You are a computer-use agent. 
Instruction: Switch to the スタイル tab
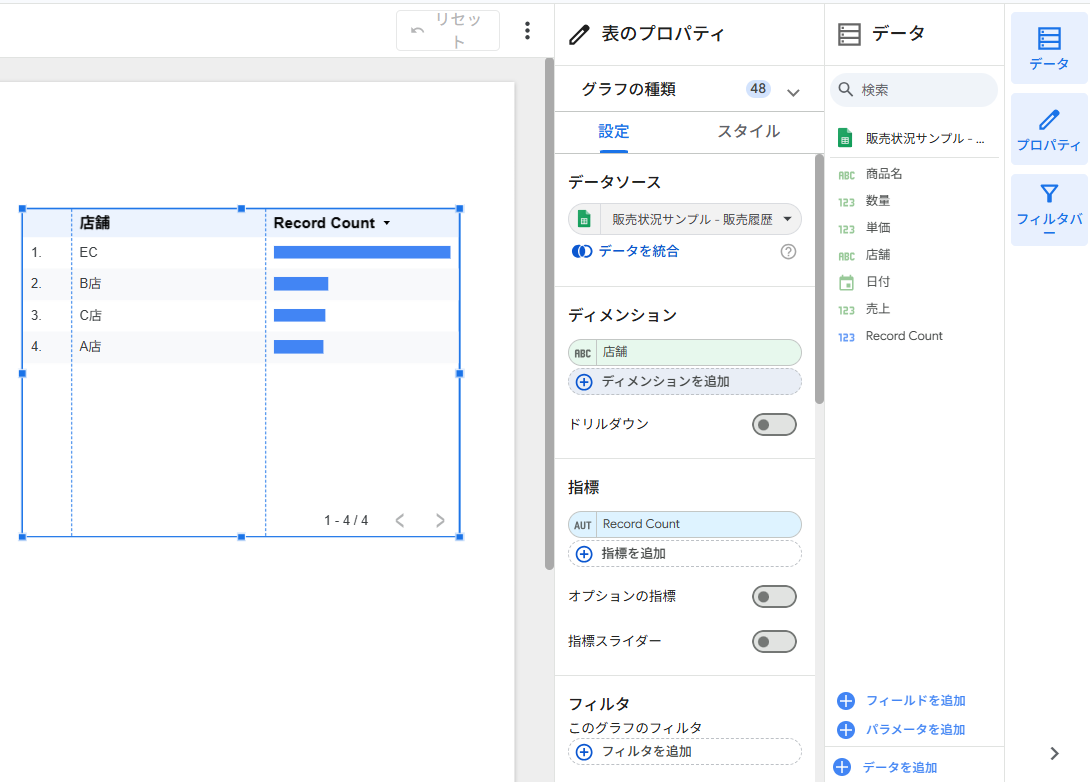(x=748, y=131)
